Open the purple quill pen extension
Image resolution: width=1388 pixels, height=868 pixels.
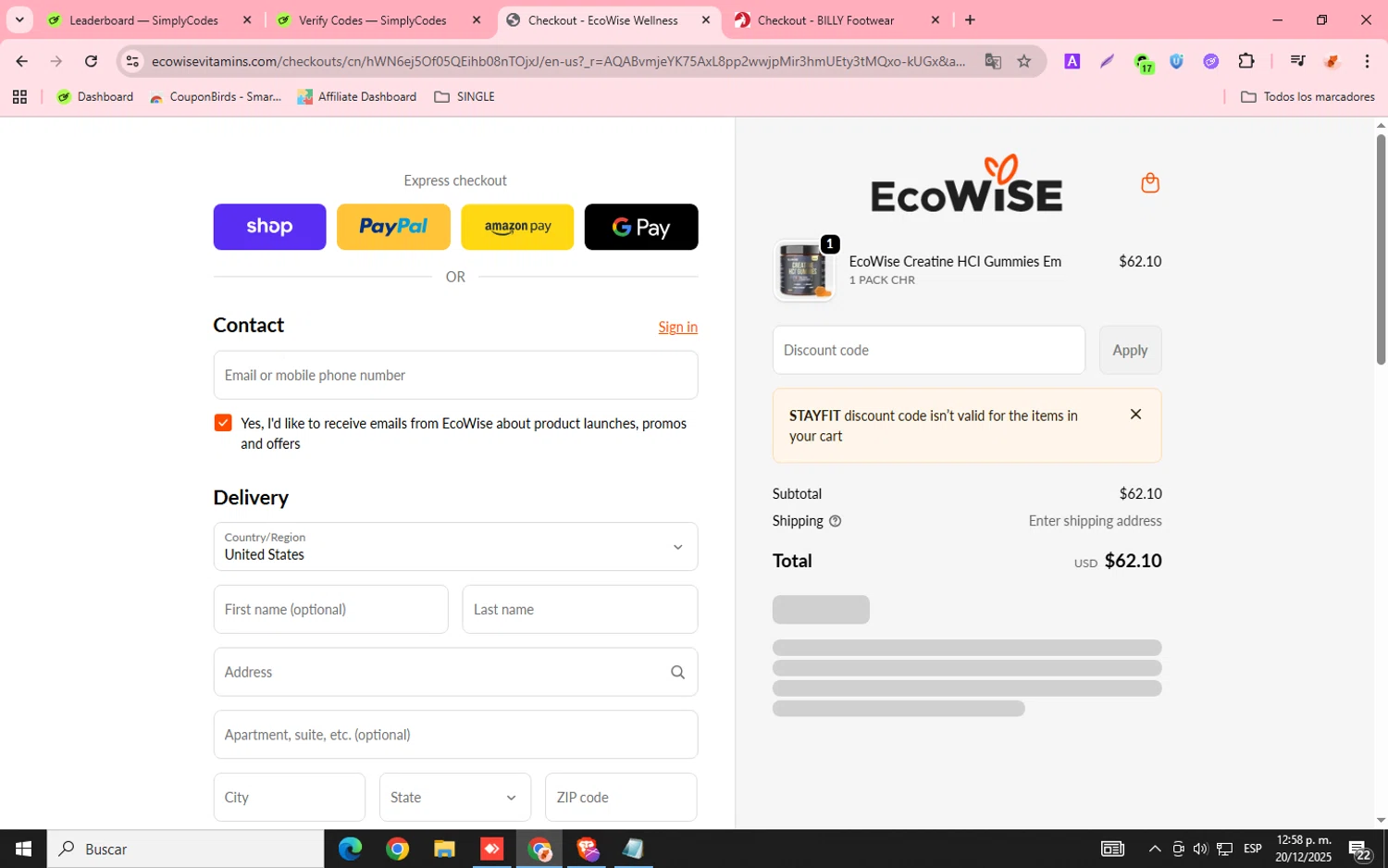click(x=1107, y=61)
